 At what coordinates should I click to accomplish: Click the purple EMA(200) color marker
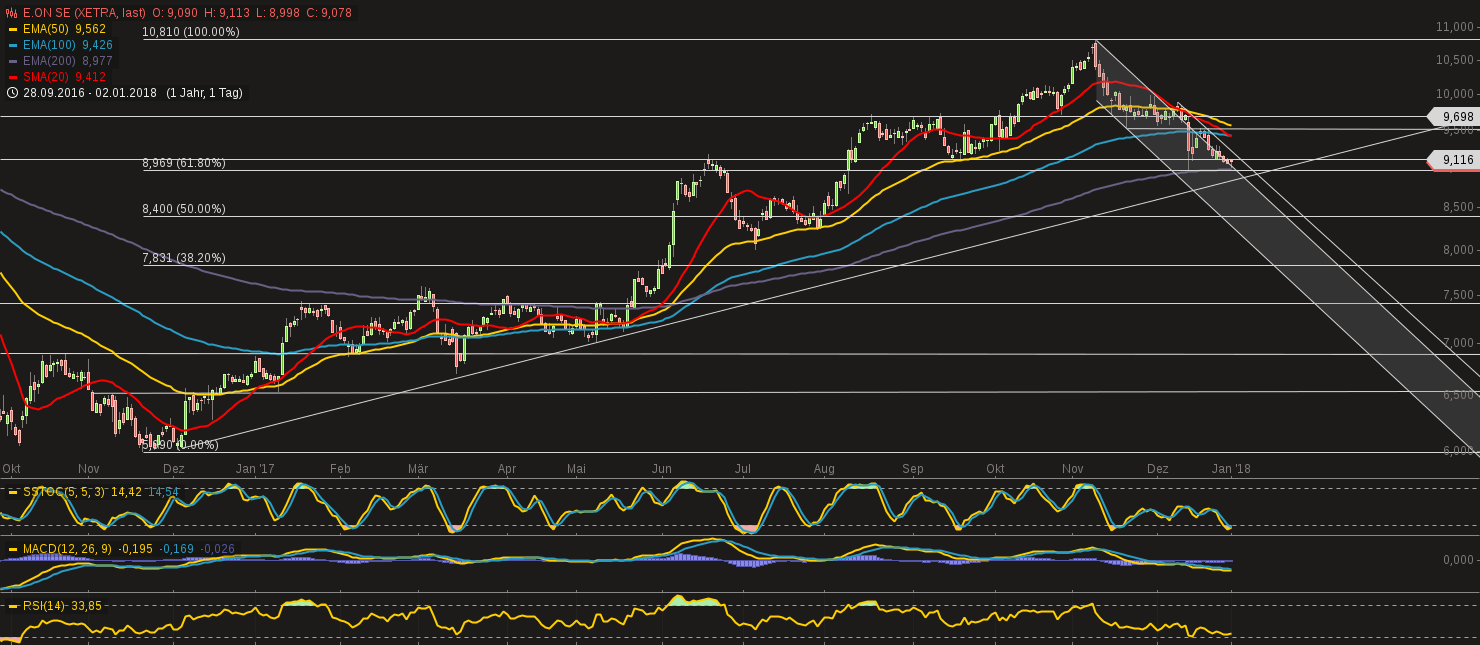click(12, 61)
